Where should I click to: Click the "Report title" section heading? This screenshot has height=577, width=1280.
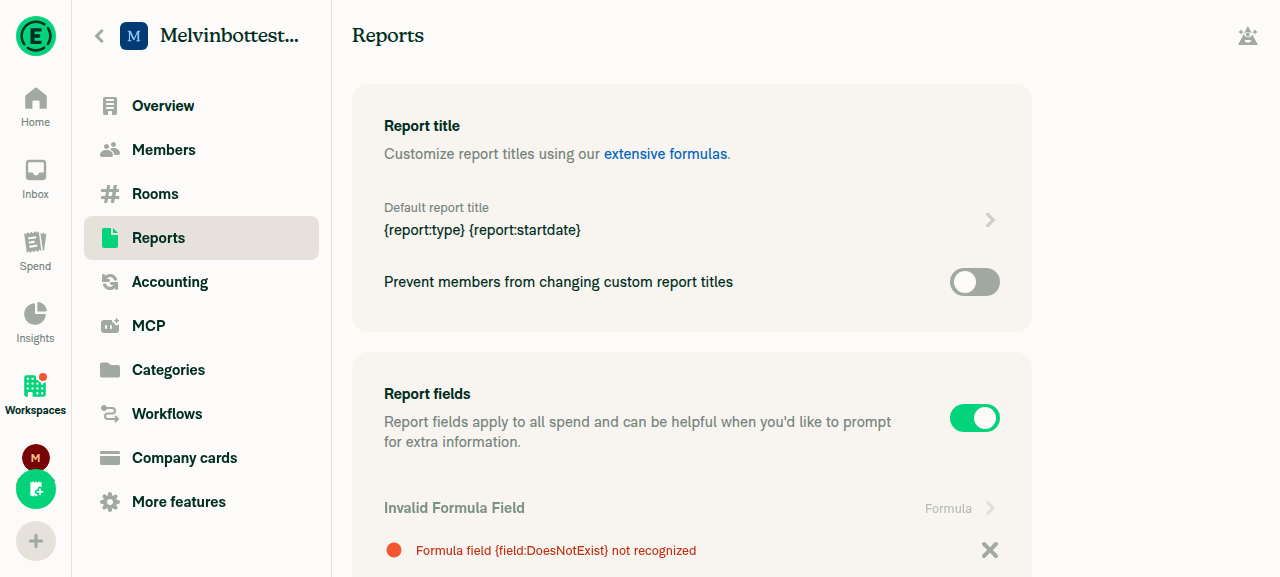click(422, 126)
